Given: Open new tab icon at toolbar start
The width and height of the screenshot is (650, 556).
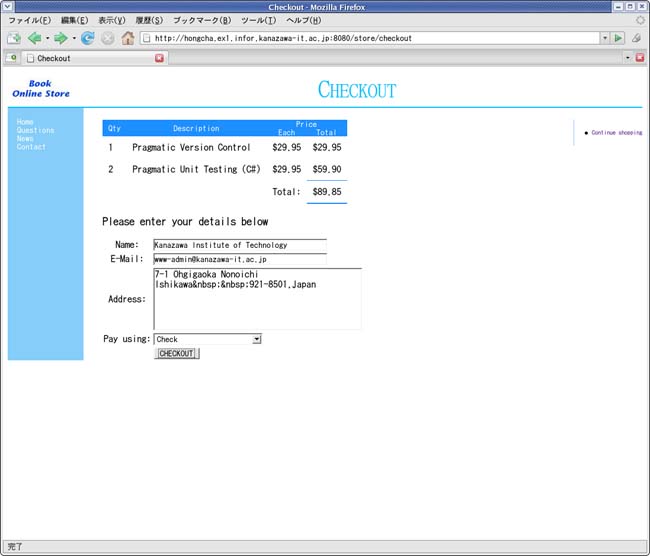Looking at the screenshot, I should [13, 38].
